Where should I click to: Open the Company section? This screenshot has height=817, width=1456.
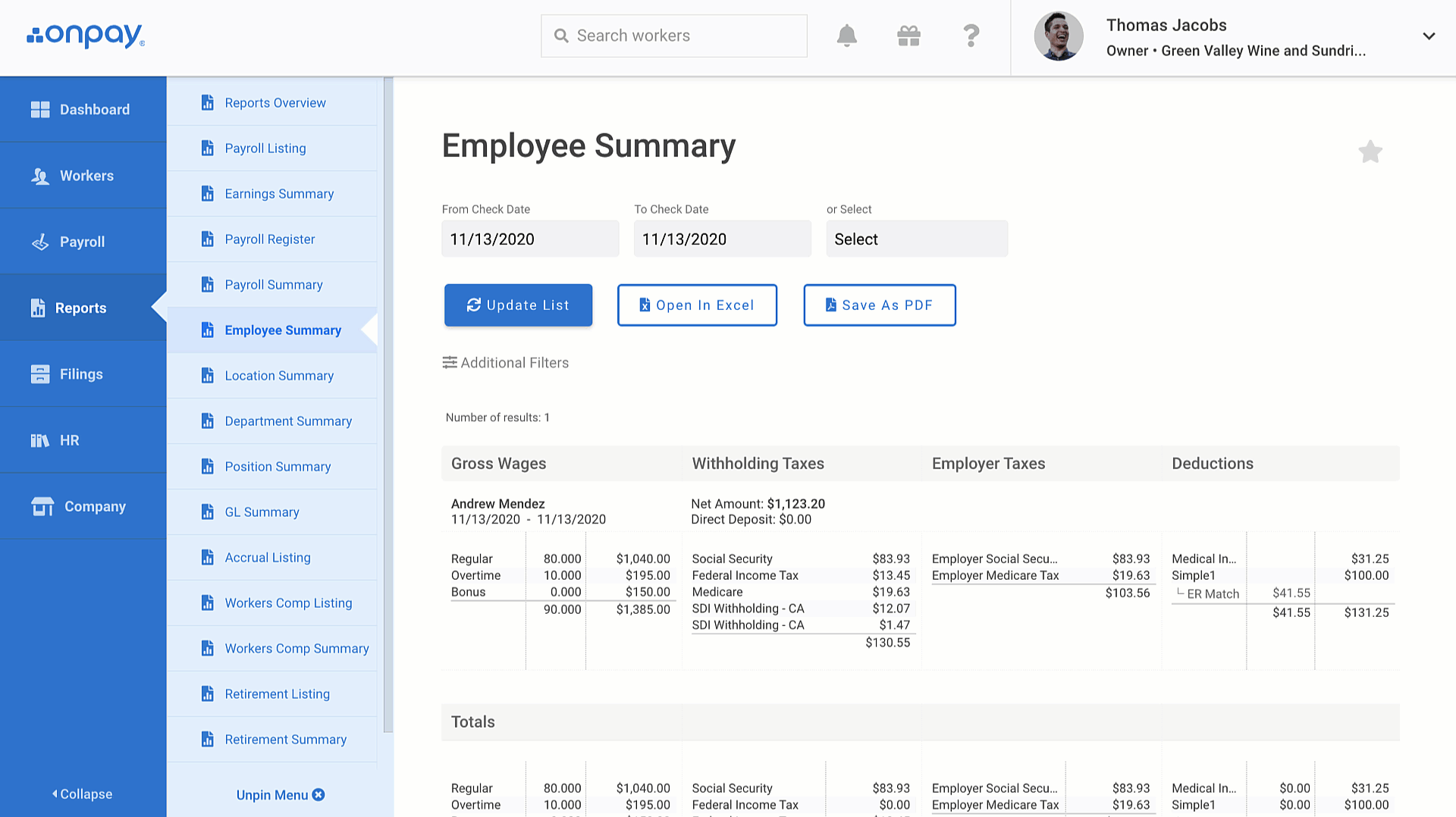(83, 506)
